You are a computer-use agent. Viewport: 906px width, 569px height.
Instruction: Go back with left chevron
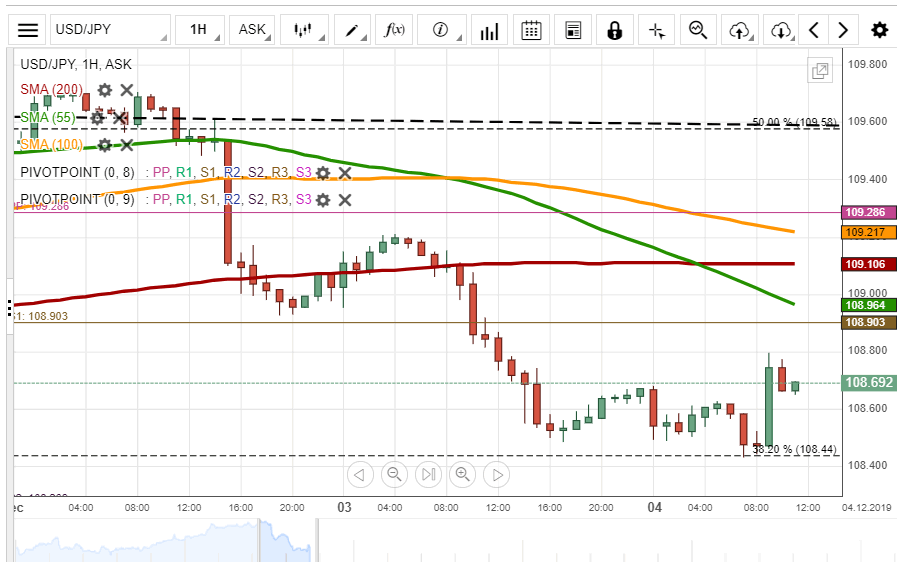pos(814,30)
